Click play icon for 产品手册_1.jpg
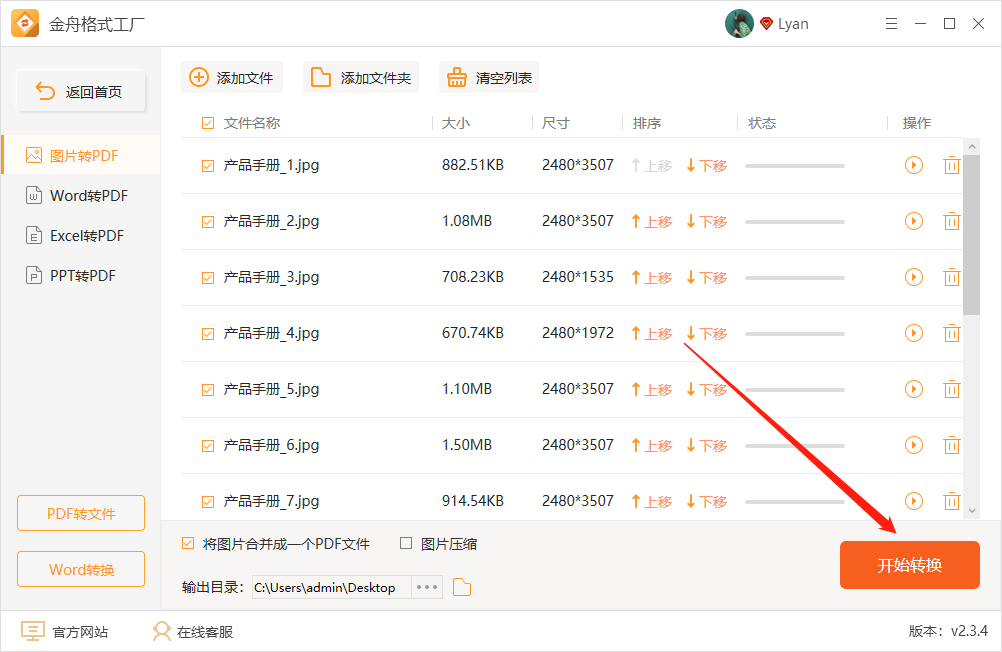Viewport: 1002px width, 652px height. [914, 165]
